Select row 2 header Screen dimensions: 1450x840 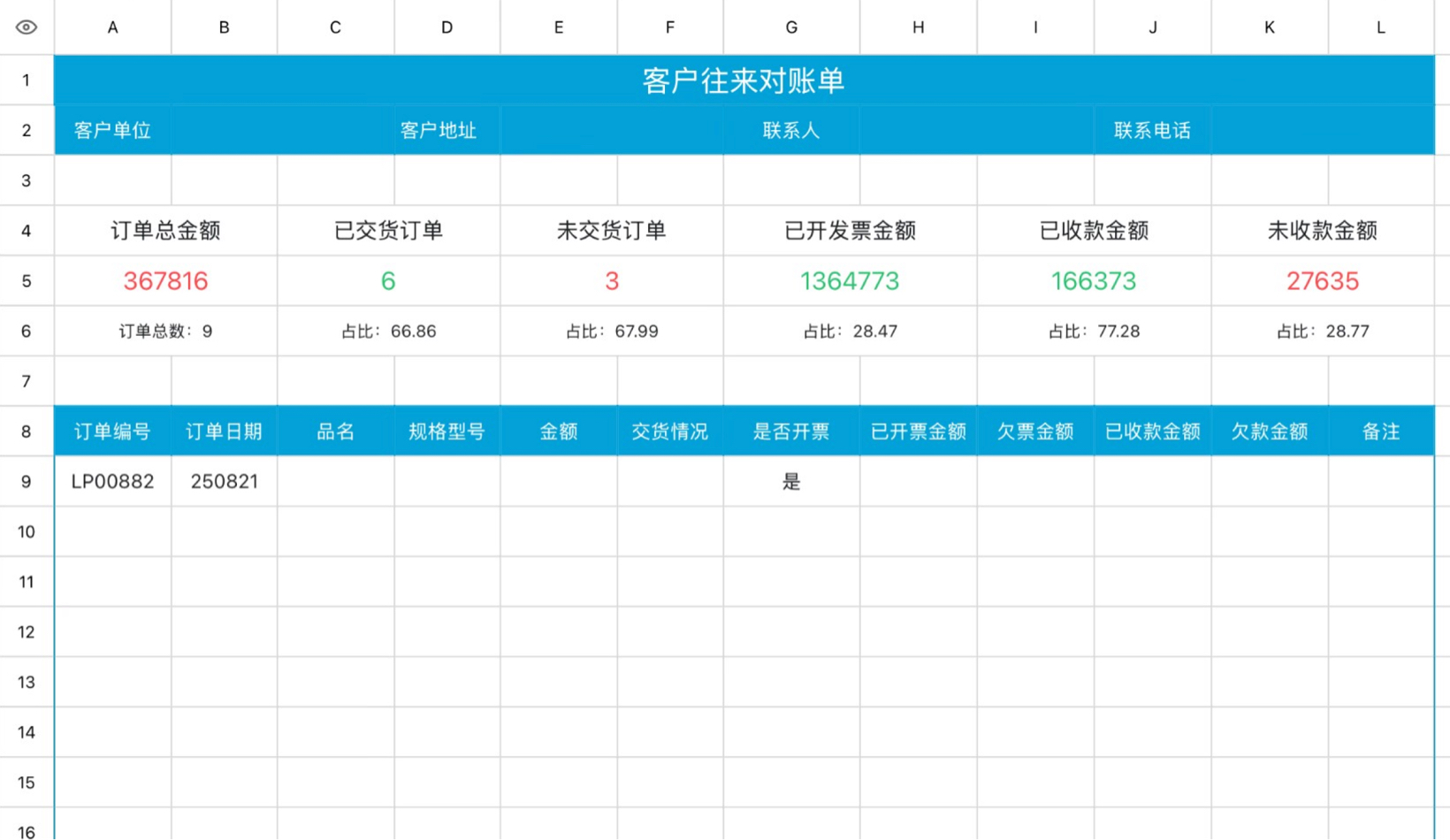(27, 131)
